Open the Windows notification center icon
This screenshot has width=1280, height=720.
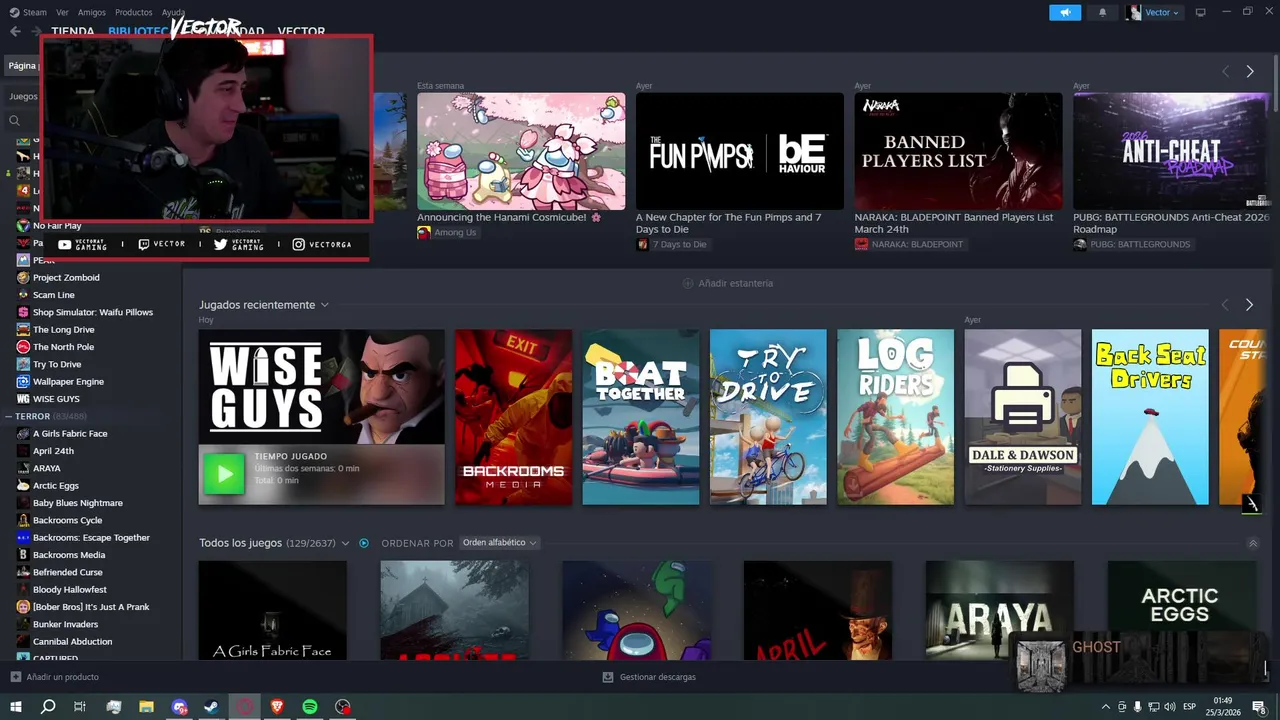pyautogui.click(x=1259, y=707)
